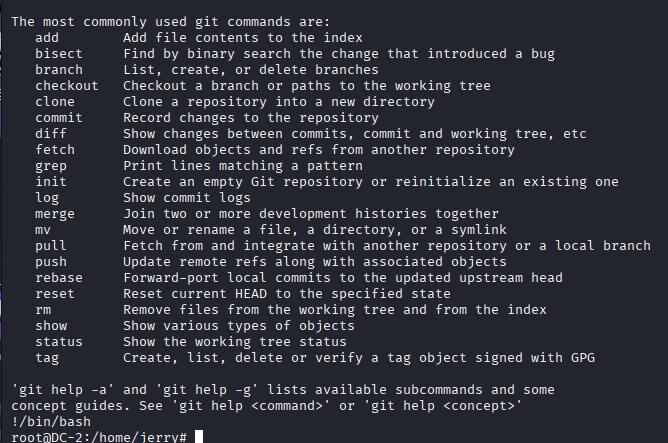This screenshot has height=443, width=668.
Task: Click the '!/bin/bash' line
Action: (51, 422)
